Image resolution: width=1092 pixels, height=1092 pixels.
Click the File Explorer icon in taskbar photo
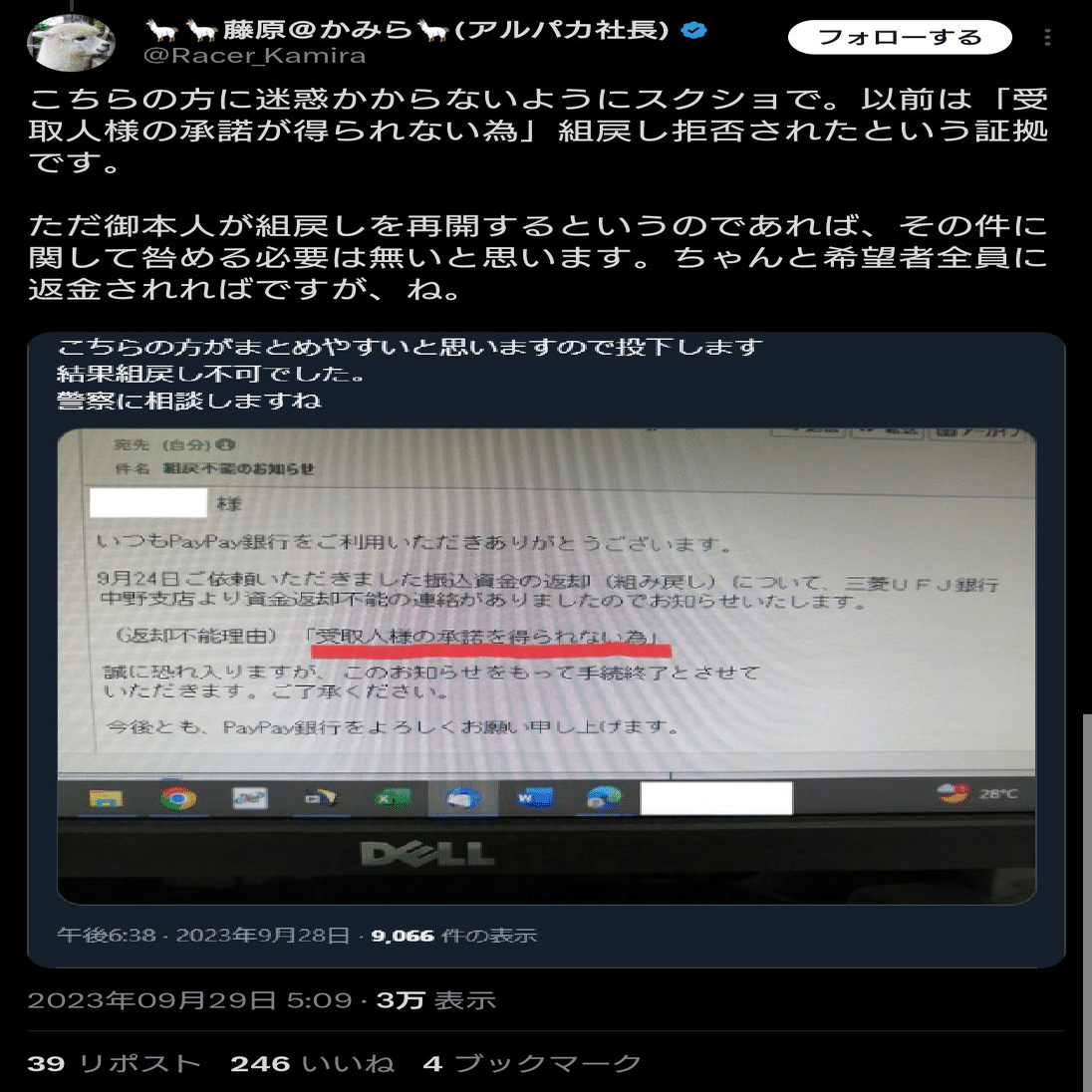(x=106, y=798)
